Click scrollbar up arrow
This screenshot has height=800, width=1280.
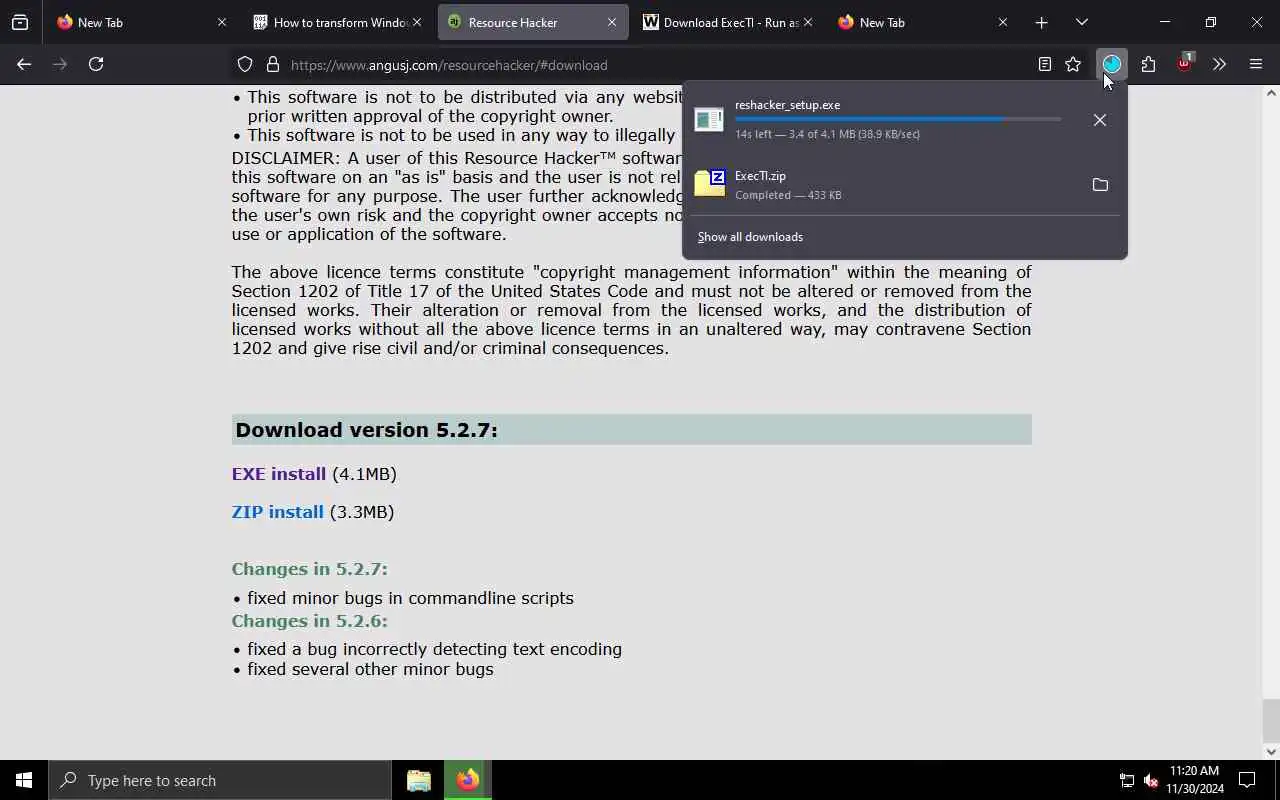1271,93
